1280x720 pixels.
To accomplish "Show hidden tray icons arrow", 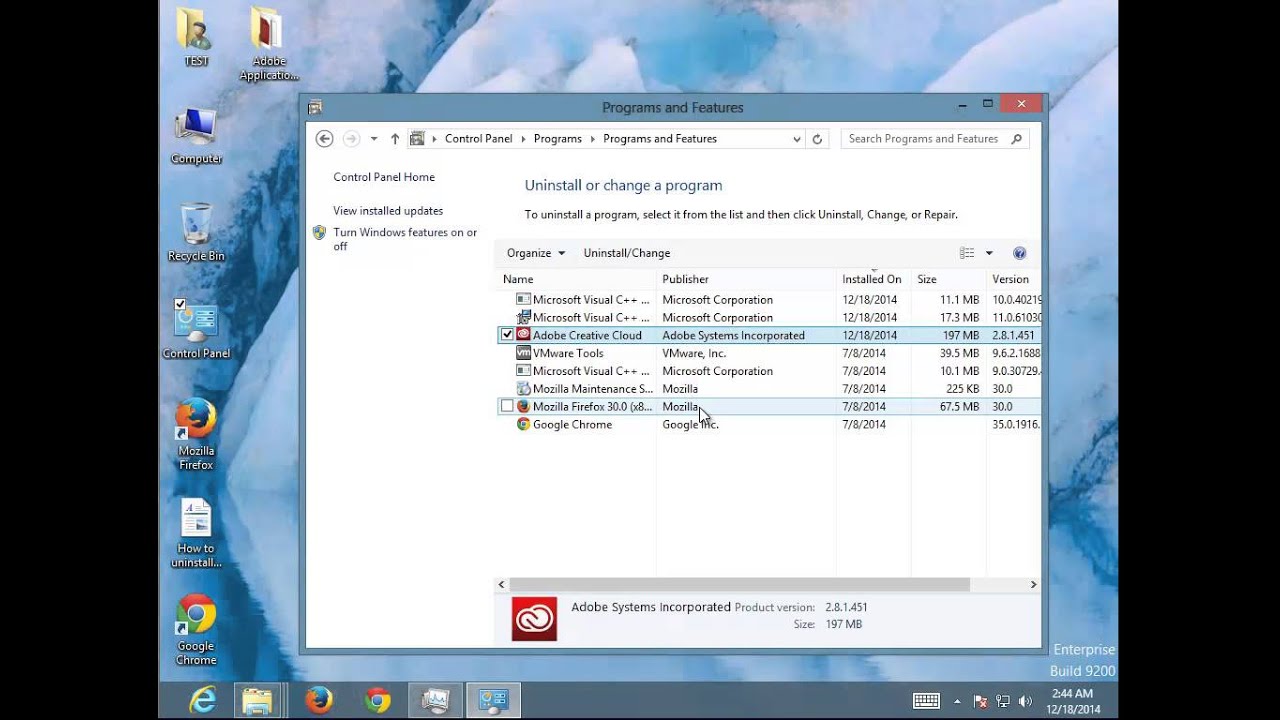I will tap(957, 701).
